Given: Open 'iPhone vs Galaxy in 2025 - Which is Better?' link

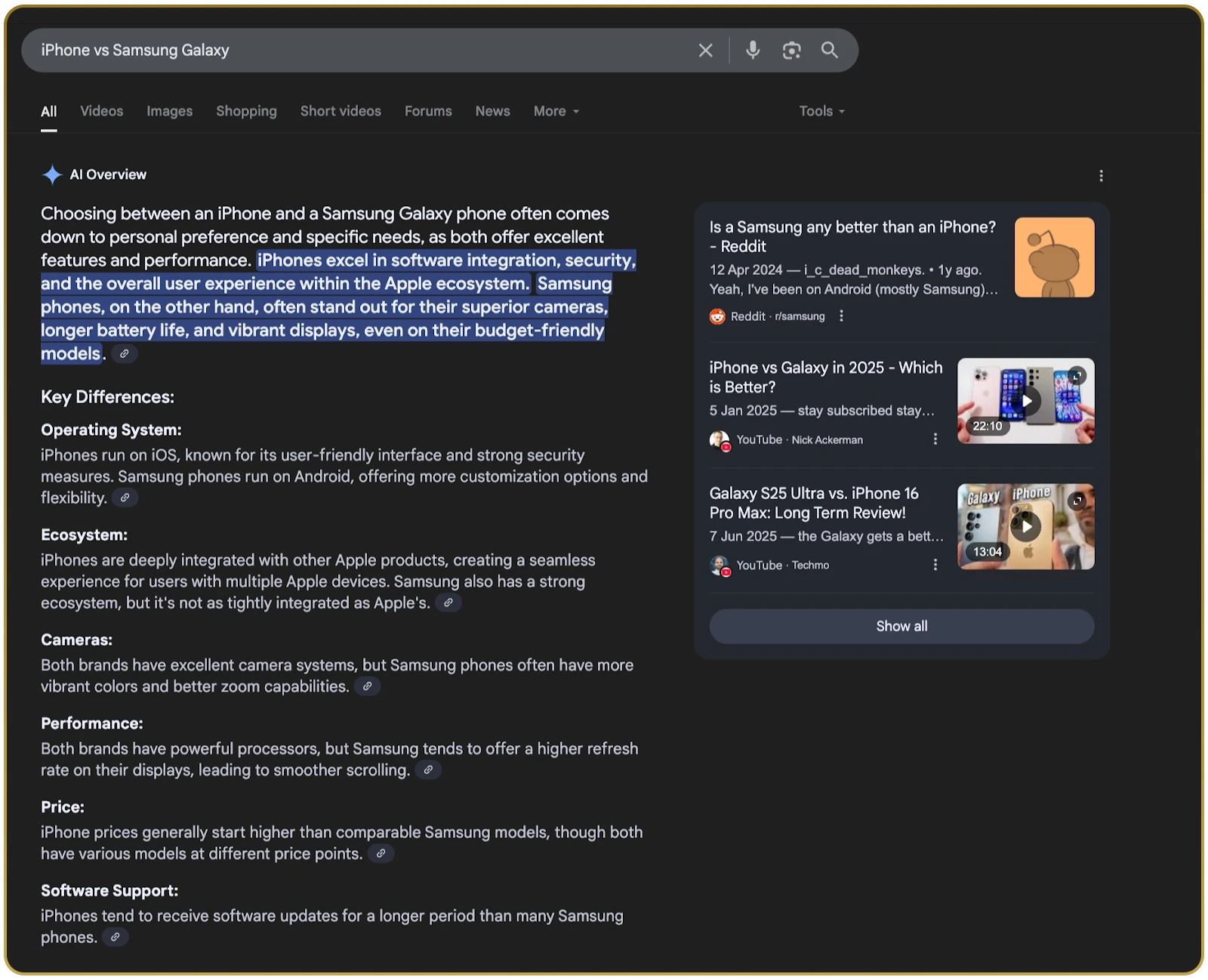Looking at the screenshot, I should pyautogui.click(x=826, y=377).
